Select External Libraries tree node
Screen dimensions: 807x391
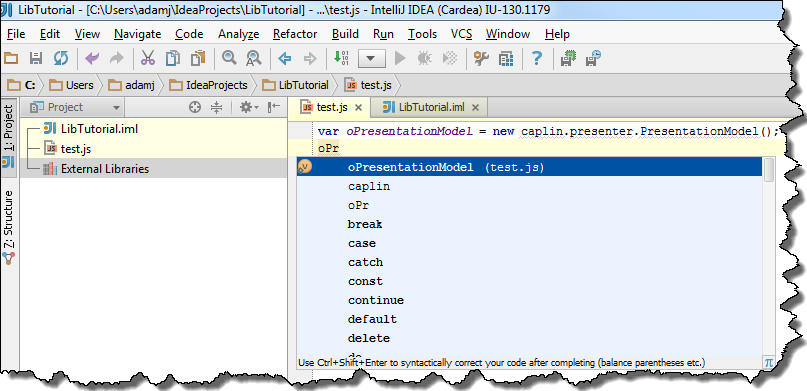(104, 168)
